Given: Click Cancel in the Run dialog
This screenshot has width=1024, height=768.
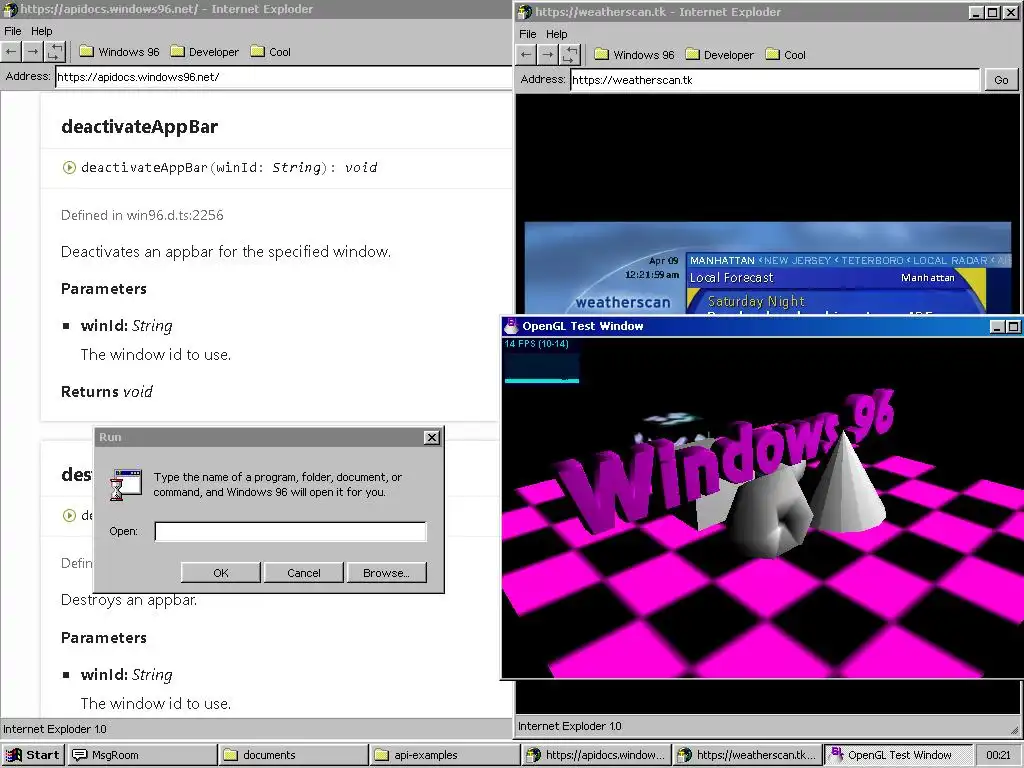Looking at the screenshot, I should [x=304, y=573].
